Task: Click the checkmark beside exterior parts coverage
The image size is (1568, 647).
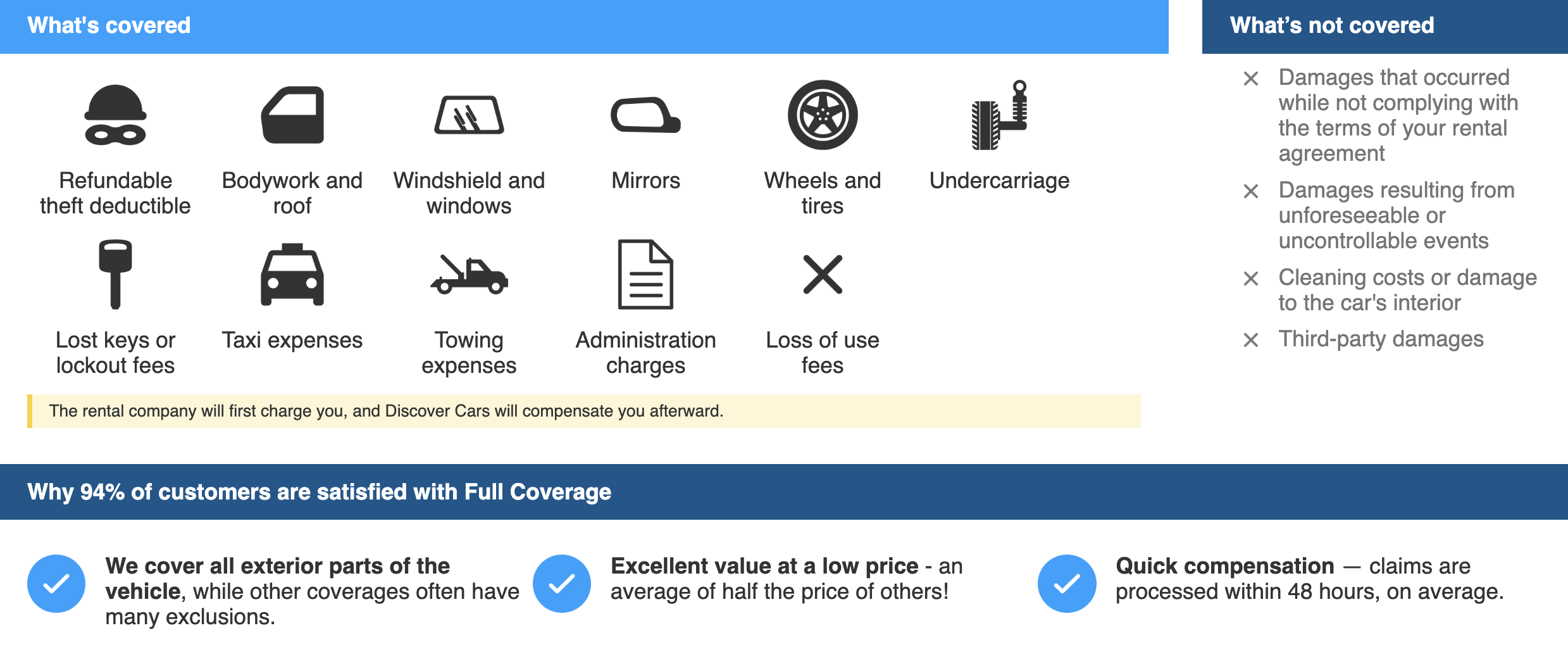Action: click(56, 583)
